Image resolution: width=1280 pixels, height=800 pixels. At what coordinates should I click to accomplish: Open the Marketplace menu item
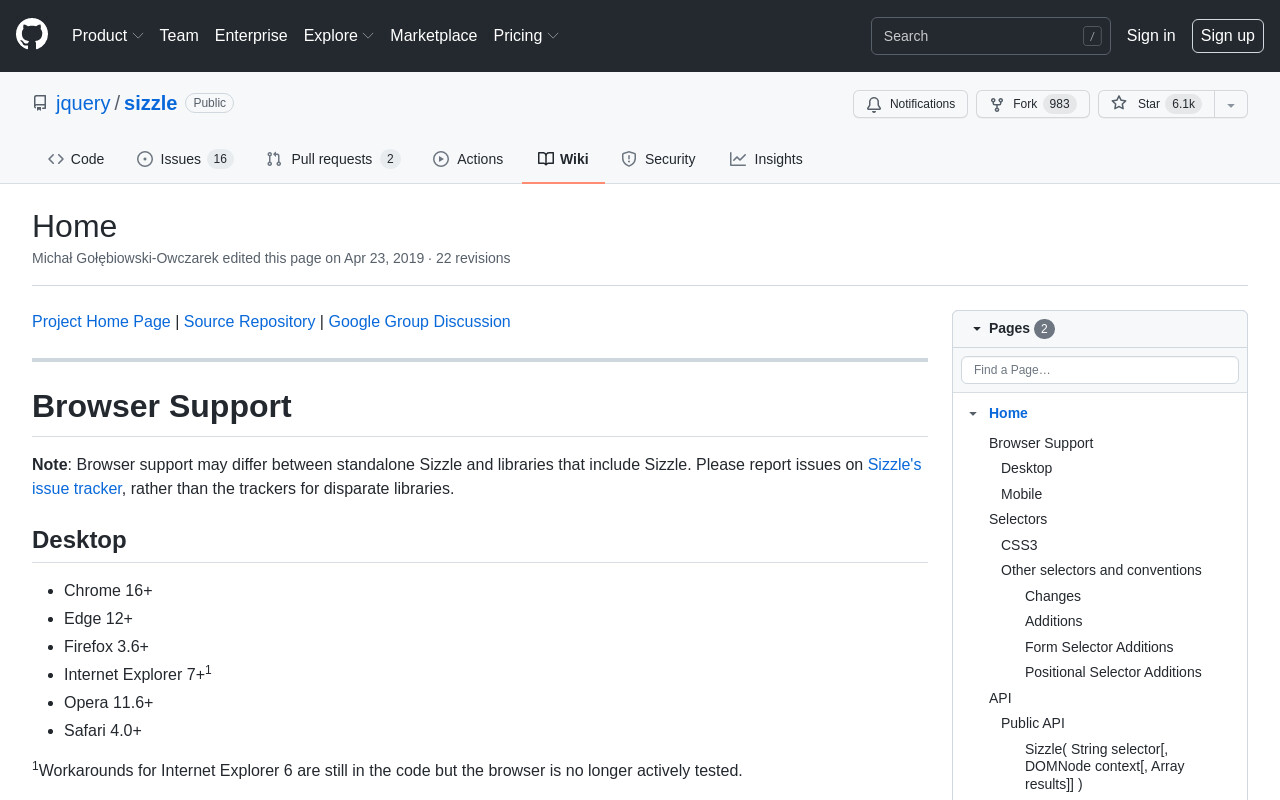tap(433, 36)
